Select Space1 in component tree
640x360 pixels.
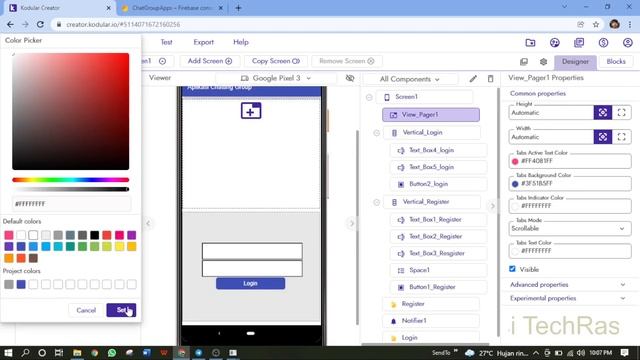[439, 270]
